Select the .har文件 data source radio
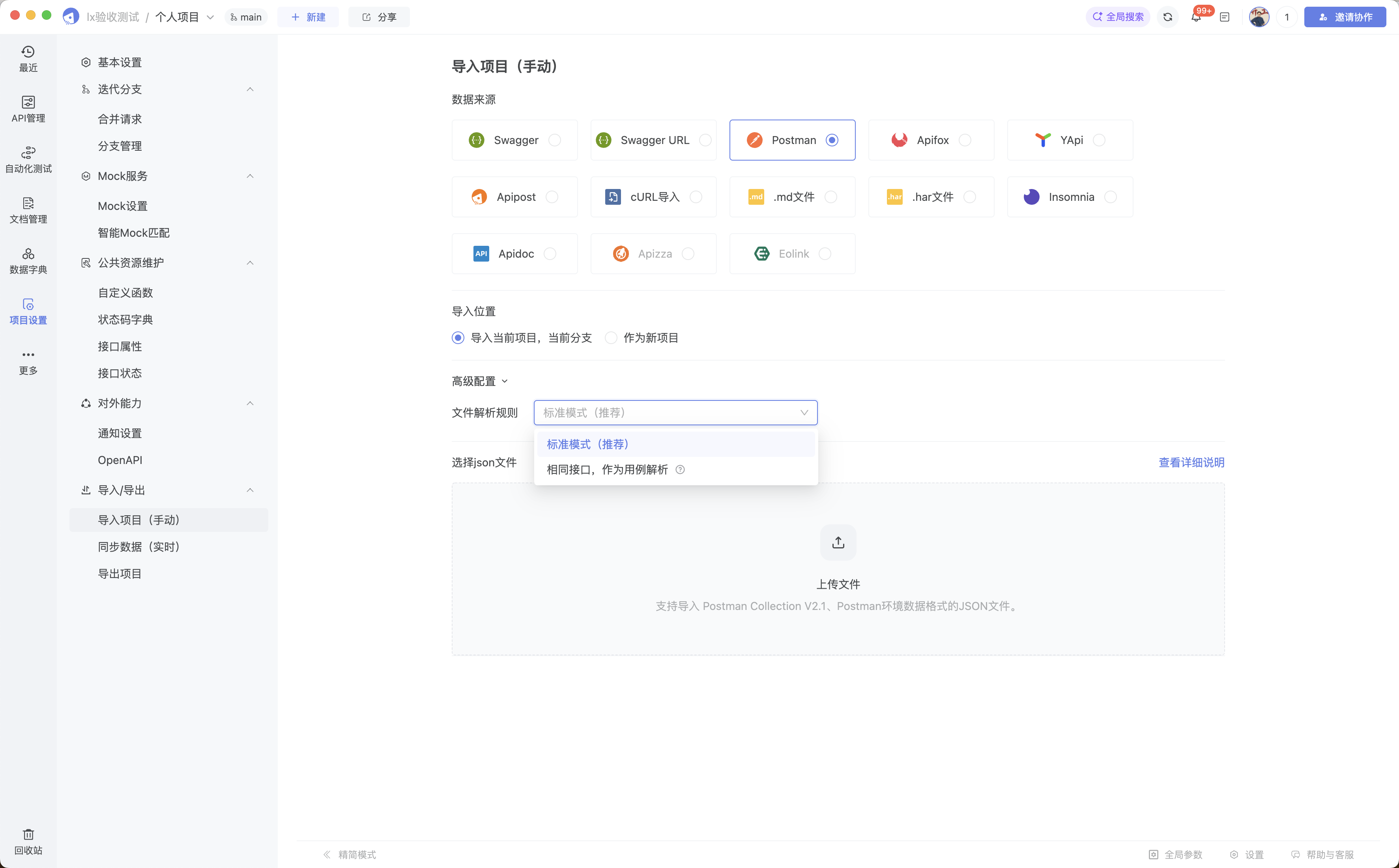Viewport: 1399px width, 868px height. (x=970, y=197)
